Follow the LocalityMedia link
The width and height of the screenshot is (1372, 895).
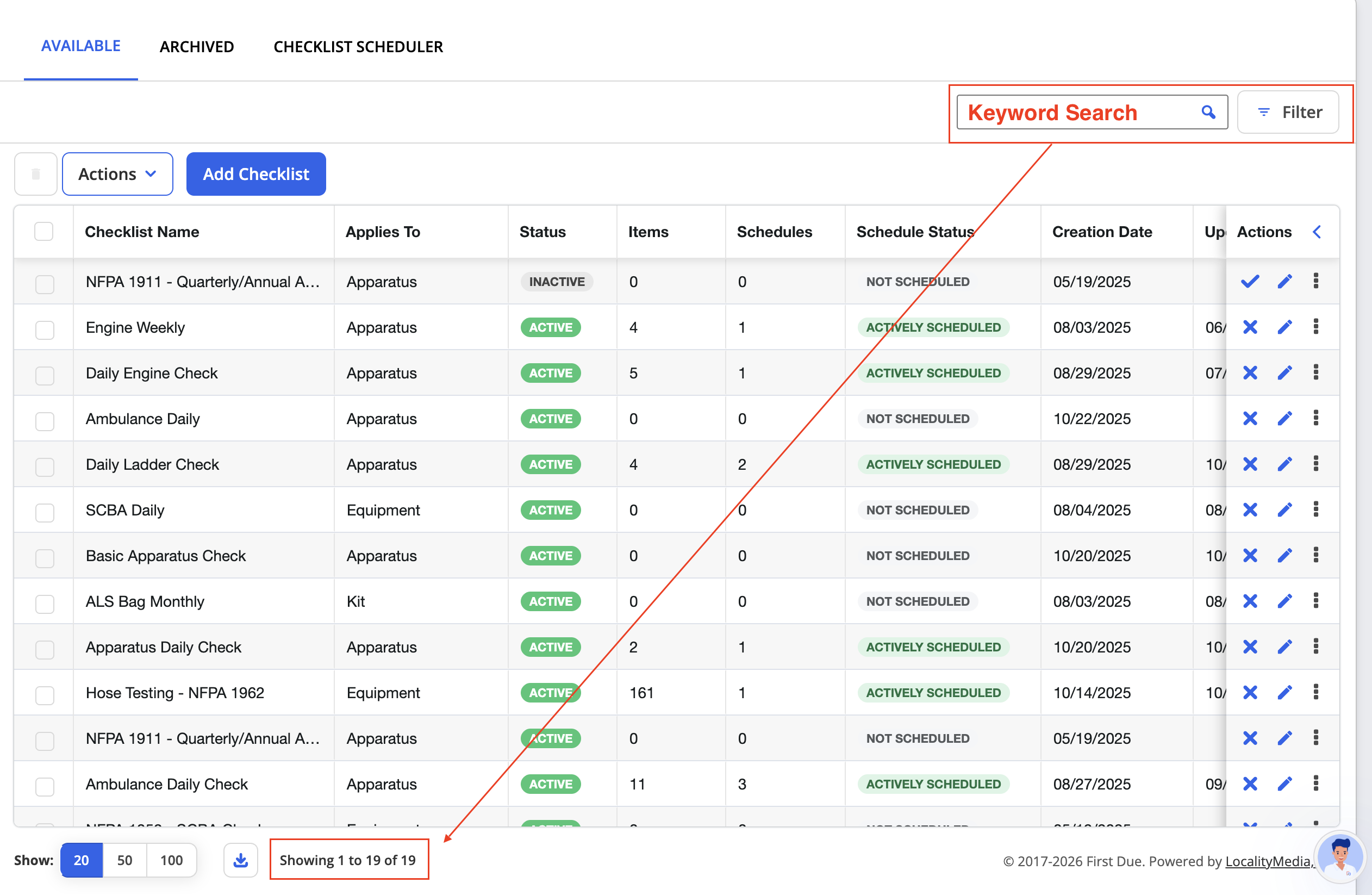pyautogui.click(x=1270, y=861)
